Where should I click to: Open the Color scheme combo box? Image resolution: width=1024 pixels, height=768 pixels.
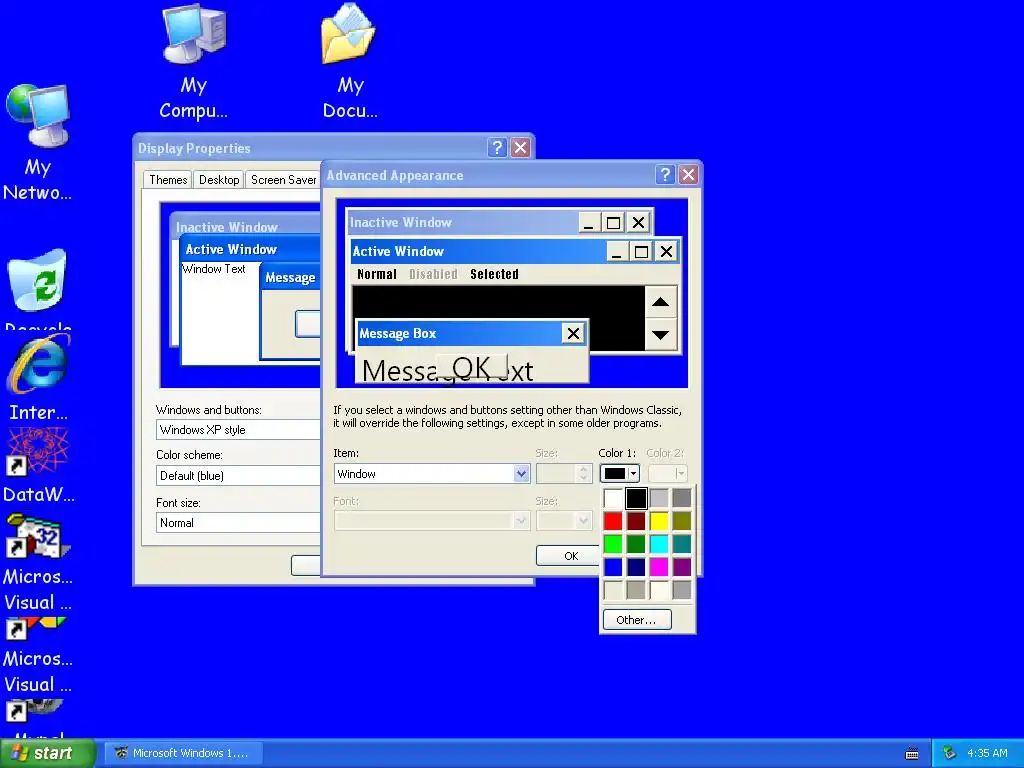238,475
